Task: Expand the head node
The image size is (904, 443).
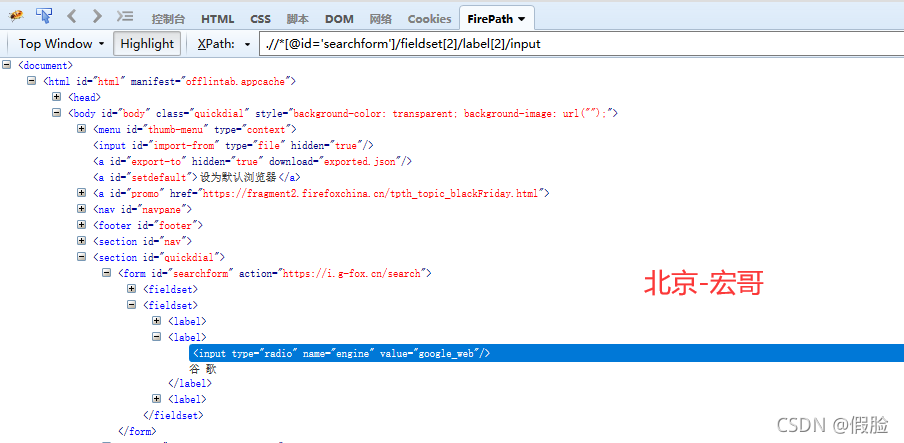Action: click(x=56, y=97)
